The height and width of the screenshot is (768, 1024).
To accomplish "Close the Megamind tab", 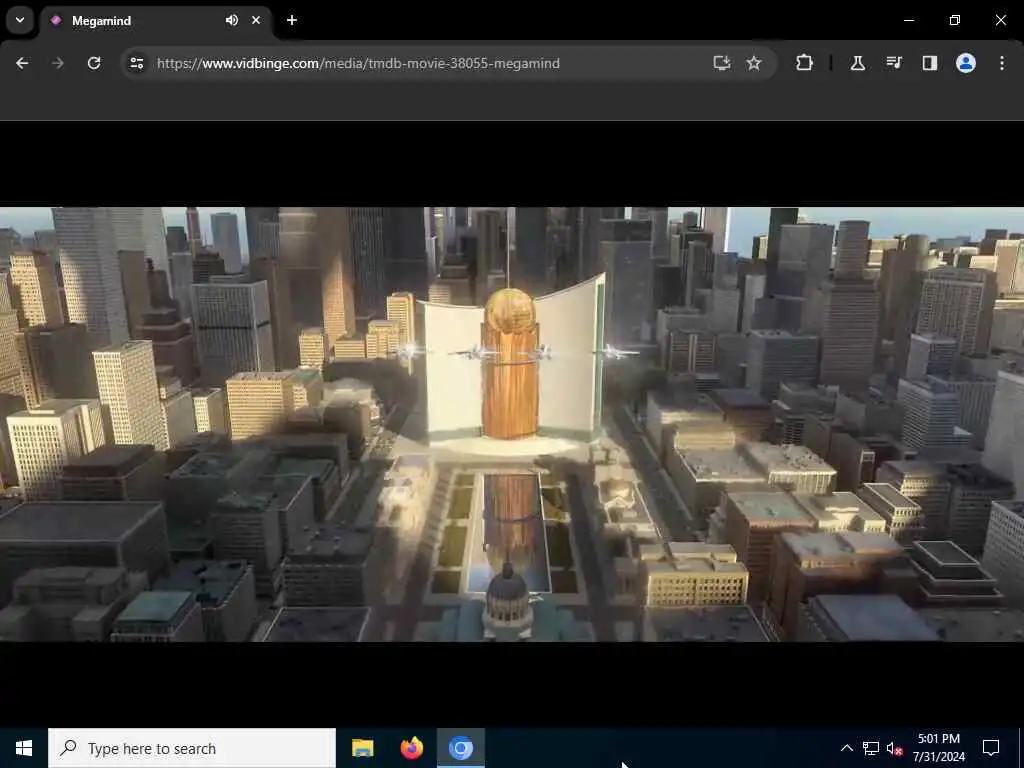I will 256,20.
